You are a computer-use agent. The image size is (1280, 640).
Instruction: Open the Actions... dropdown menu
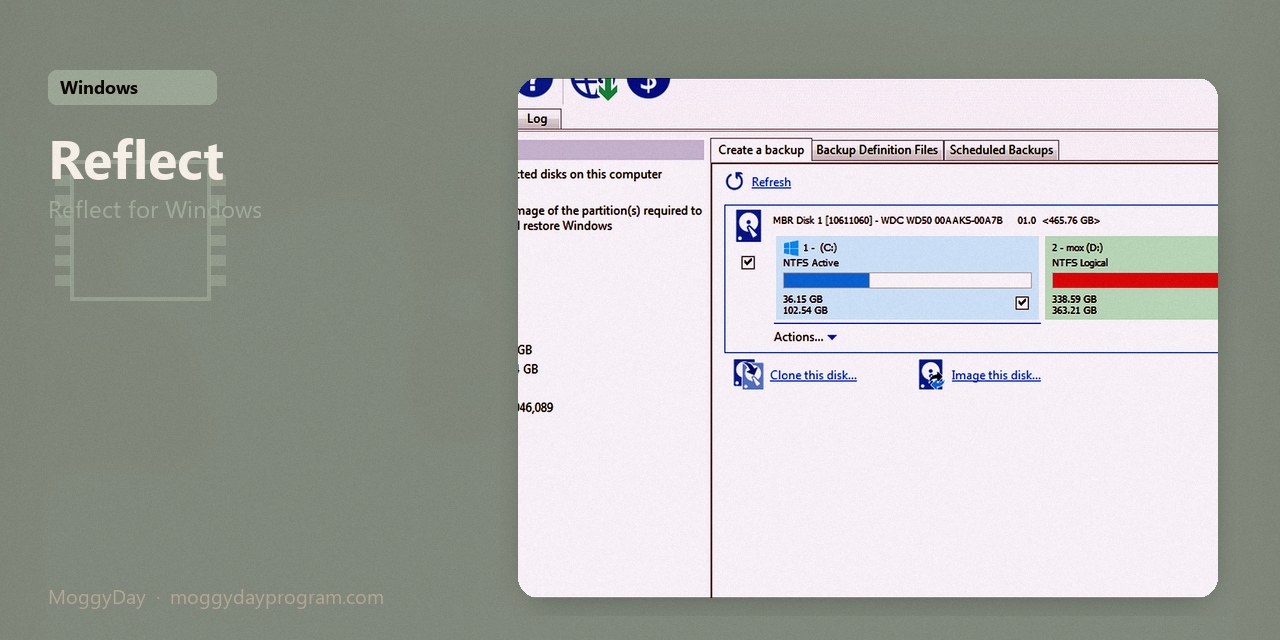[805, 337]
